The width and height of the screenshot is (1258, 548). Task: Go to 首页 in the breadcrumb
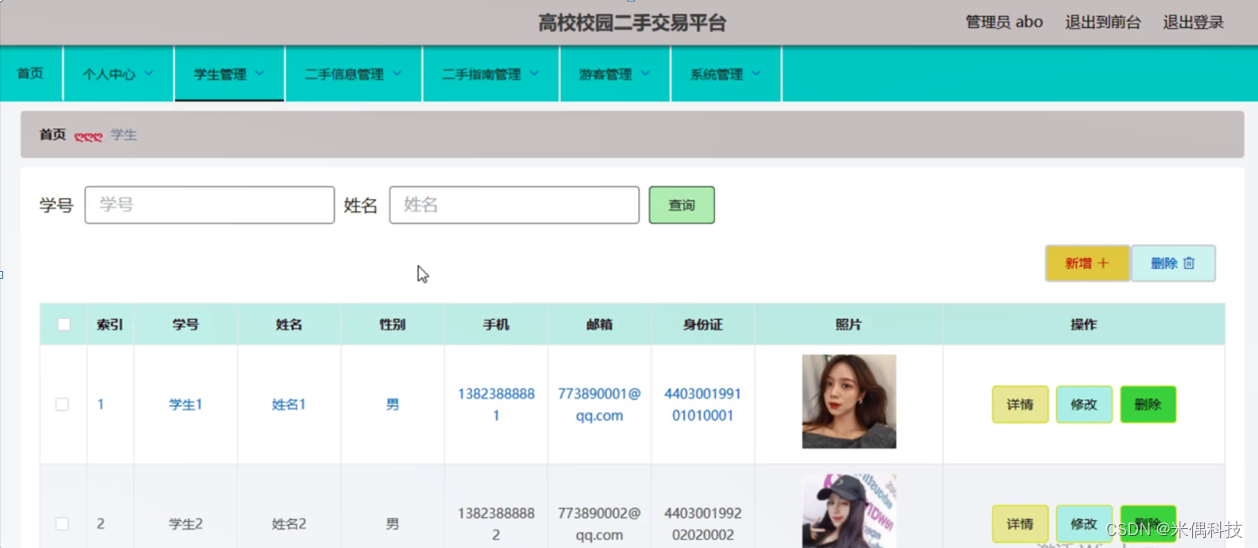pos(53,134)
